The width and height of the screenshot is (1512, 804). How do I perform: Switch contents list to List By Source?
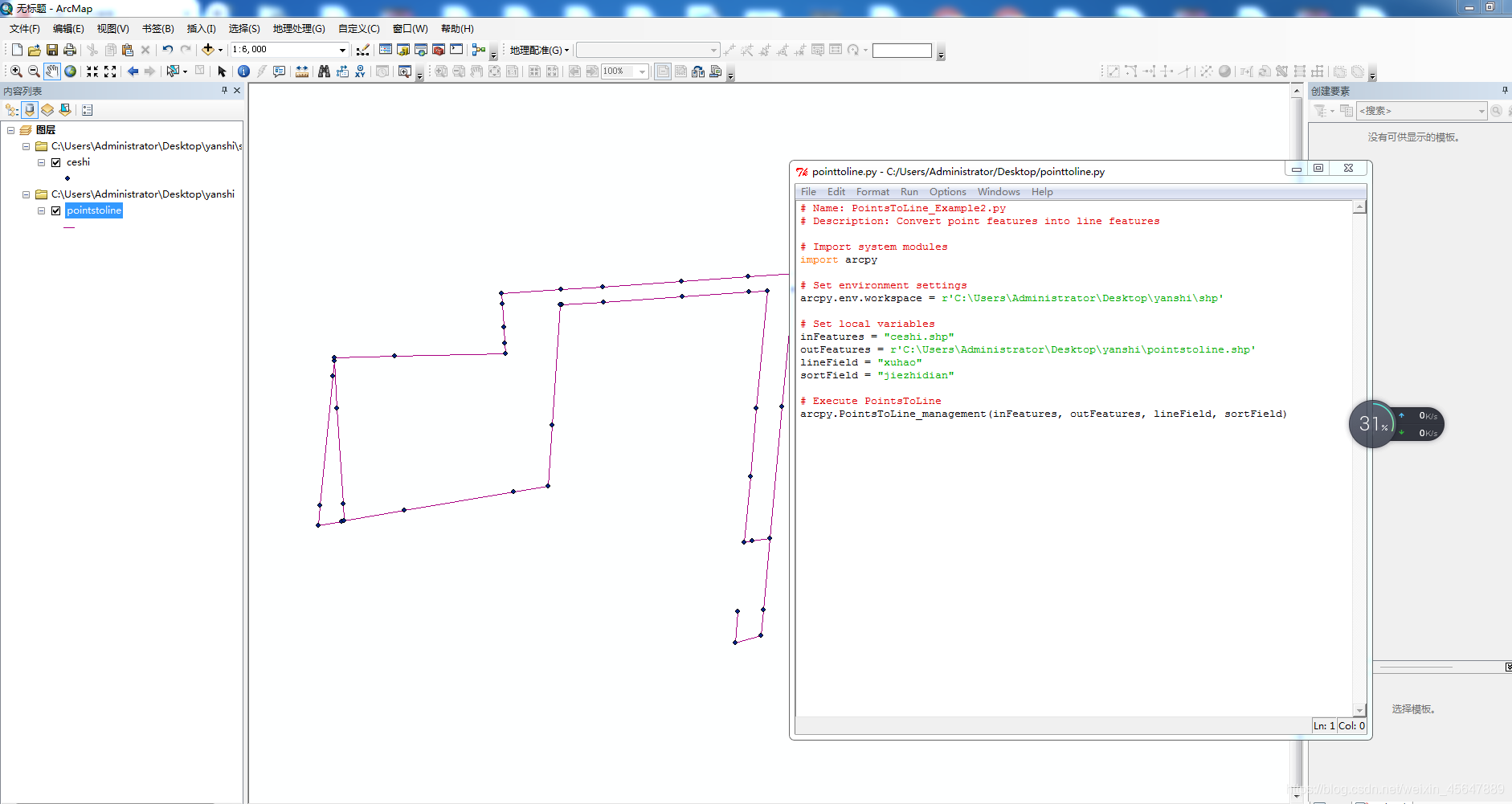coord(30,110)
